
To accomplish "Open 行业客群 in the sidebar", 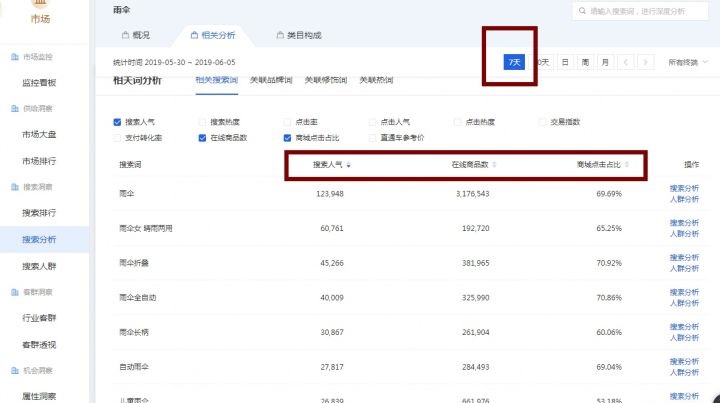I will coord(39,318).
